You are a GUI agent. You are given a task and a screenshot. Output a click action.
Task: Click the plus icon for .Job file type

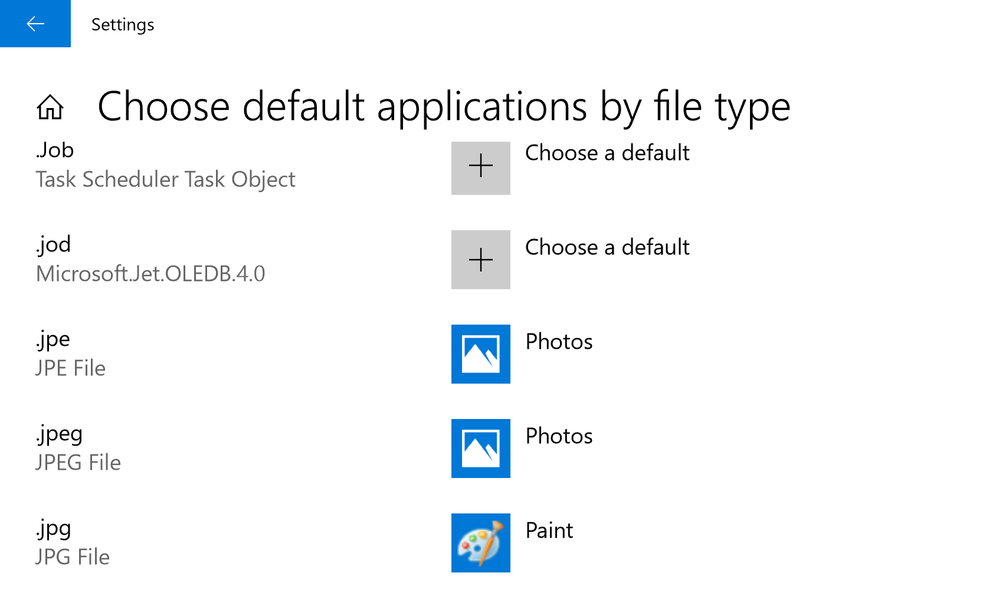(x=480, y=166)
